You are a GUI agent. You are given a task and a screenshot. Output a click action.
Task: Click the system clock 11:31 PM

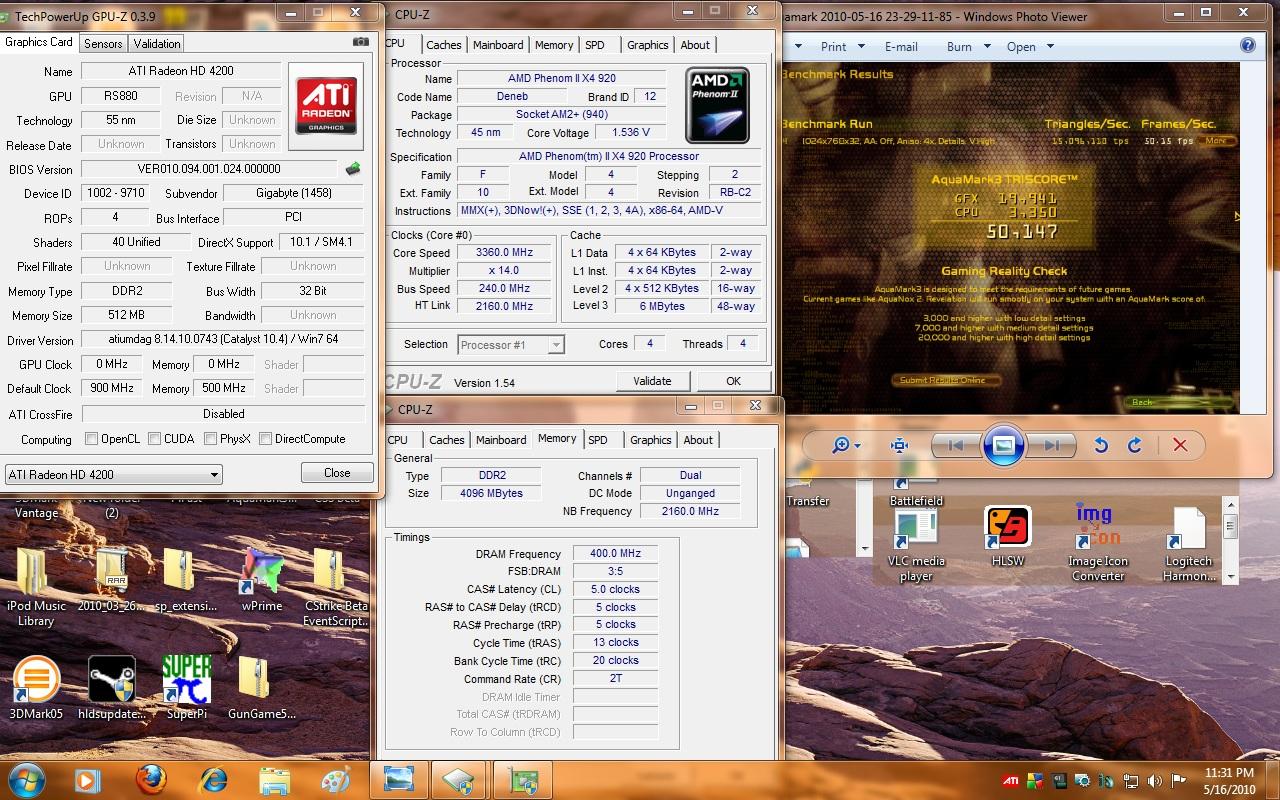pos(1230,773)
